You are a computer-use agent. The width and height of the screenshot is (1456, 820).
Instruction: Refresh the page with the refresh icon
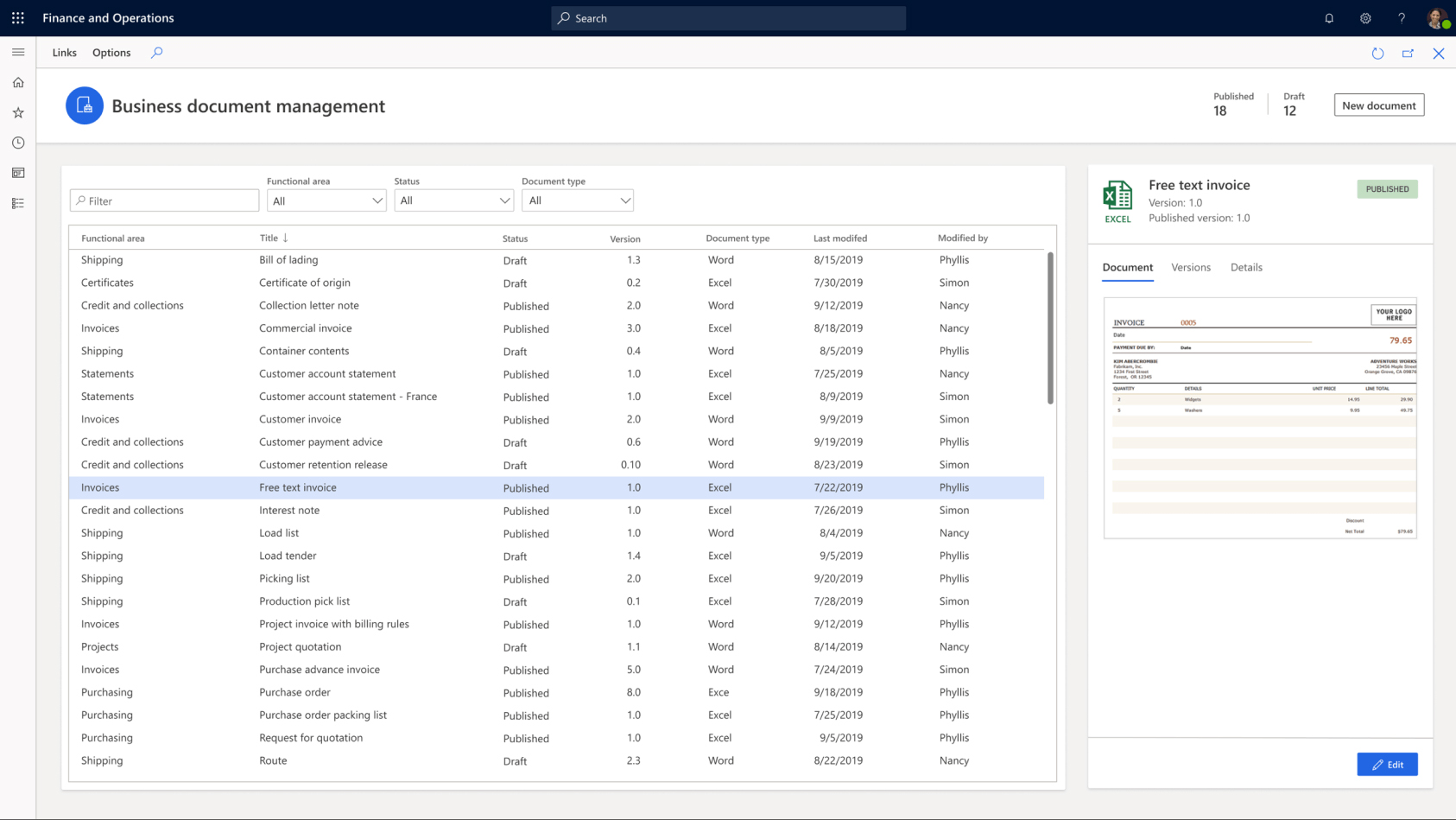pos(1377,54)
